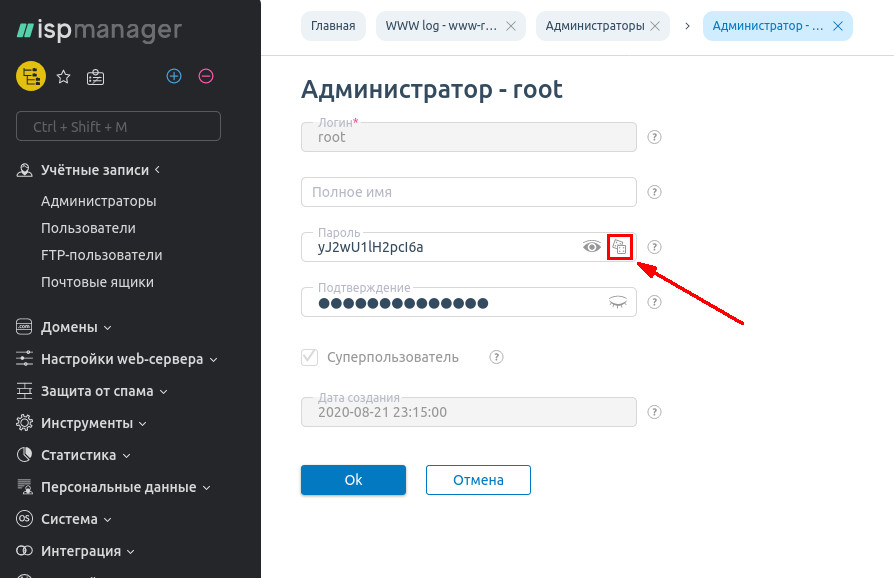The height and width of the screenshot is (578, 894).
Task: Toggle confirmation field visibility closed-eye icon
Action: point(620,302)
